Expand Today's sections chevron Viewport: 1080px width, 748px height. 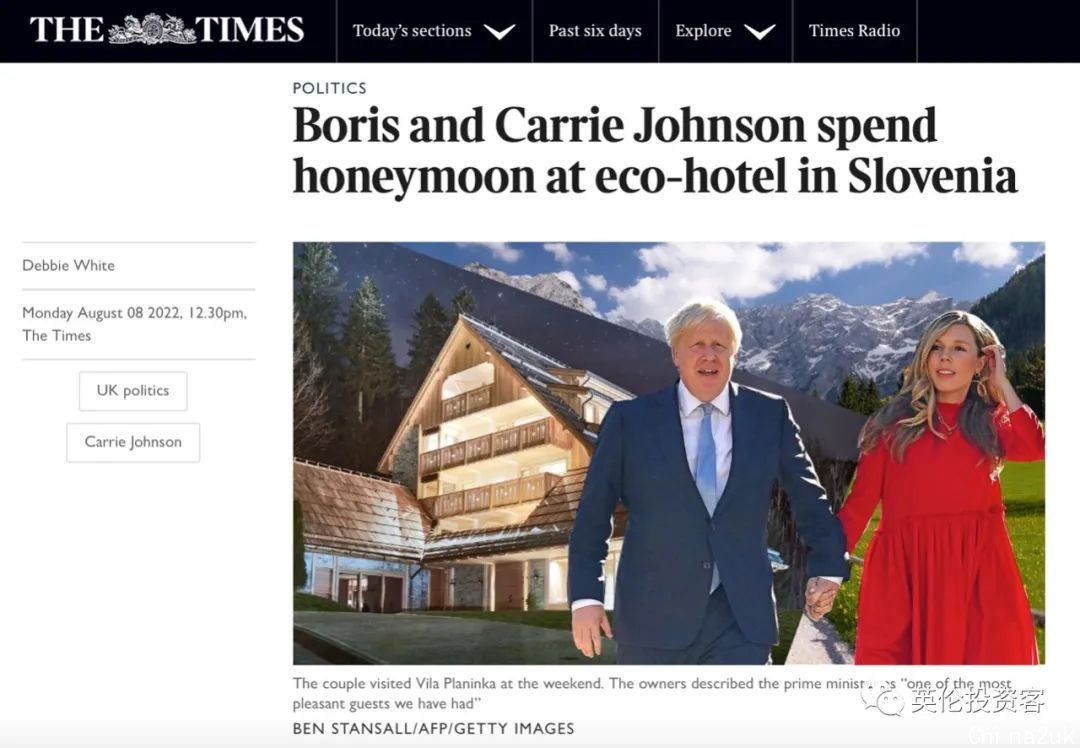pyautogui.click(x=499, y=31)
